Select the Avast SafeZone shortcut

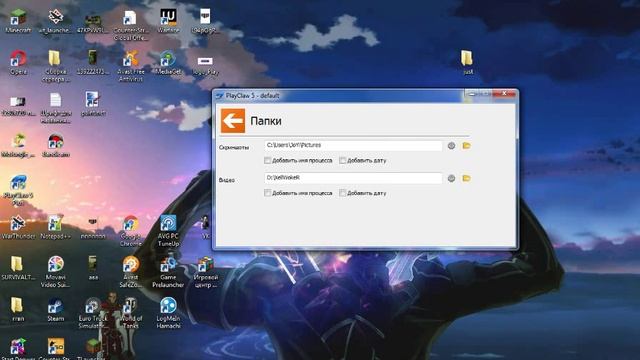pos(130,272)
